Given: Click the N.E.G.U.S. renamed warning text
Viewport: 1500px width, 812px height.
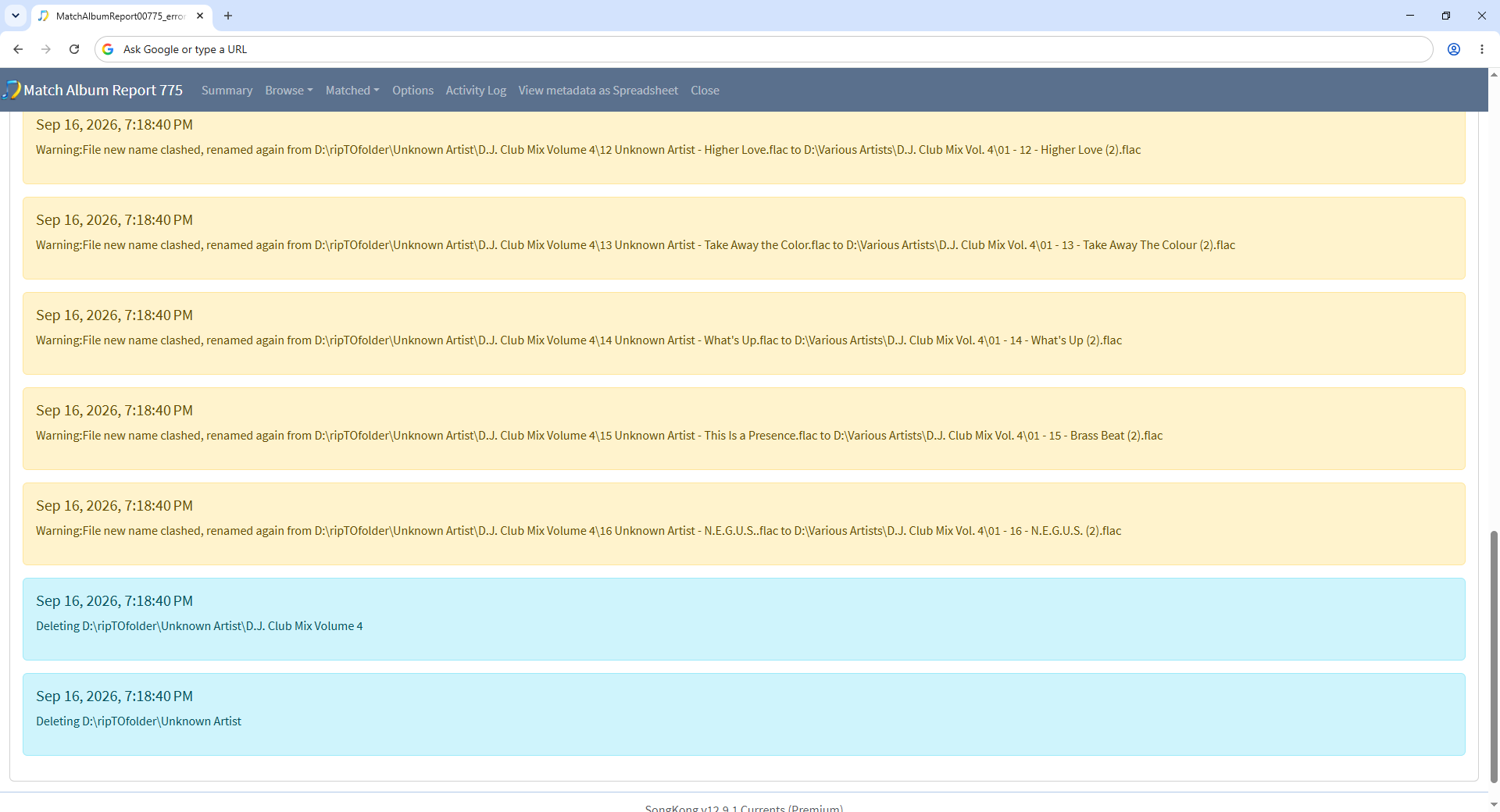Looking at the screenshot, I should point(578,531).
